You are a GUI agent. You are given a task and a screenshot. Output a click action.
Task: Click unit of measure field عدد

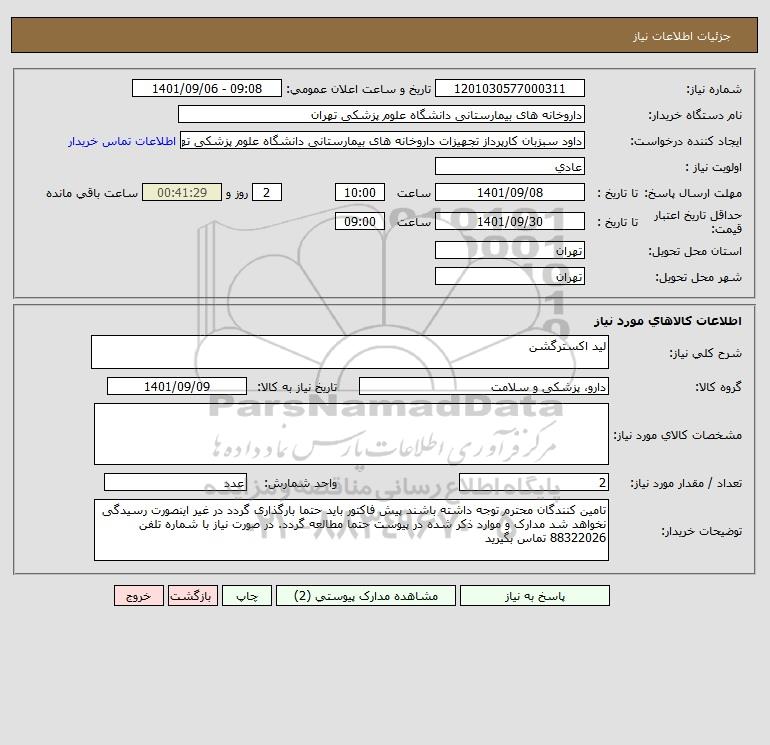pos(175,482)
